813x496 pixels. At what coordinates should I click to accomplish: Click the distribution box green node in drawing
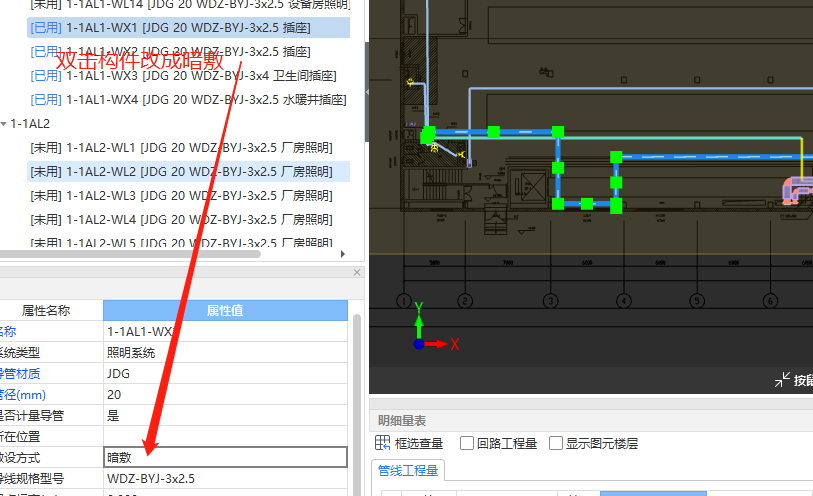(x=428, y=135)
